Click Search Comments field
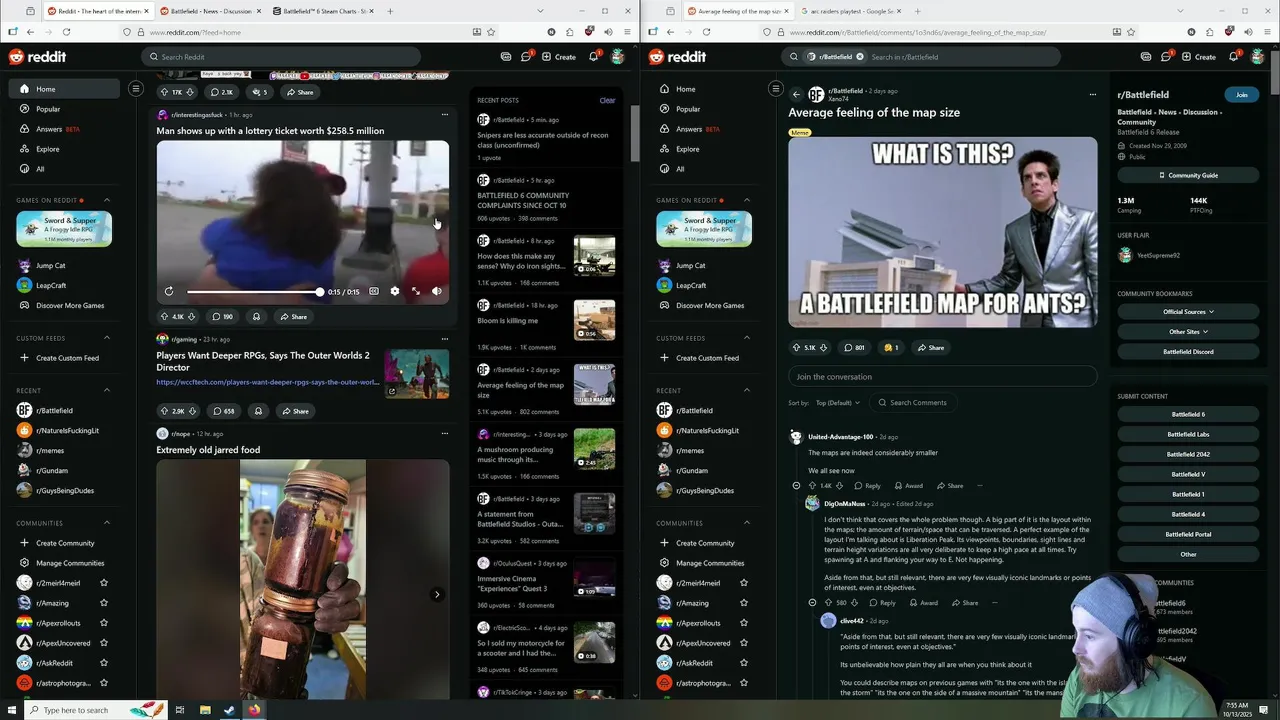 (912, 403)
